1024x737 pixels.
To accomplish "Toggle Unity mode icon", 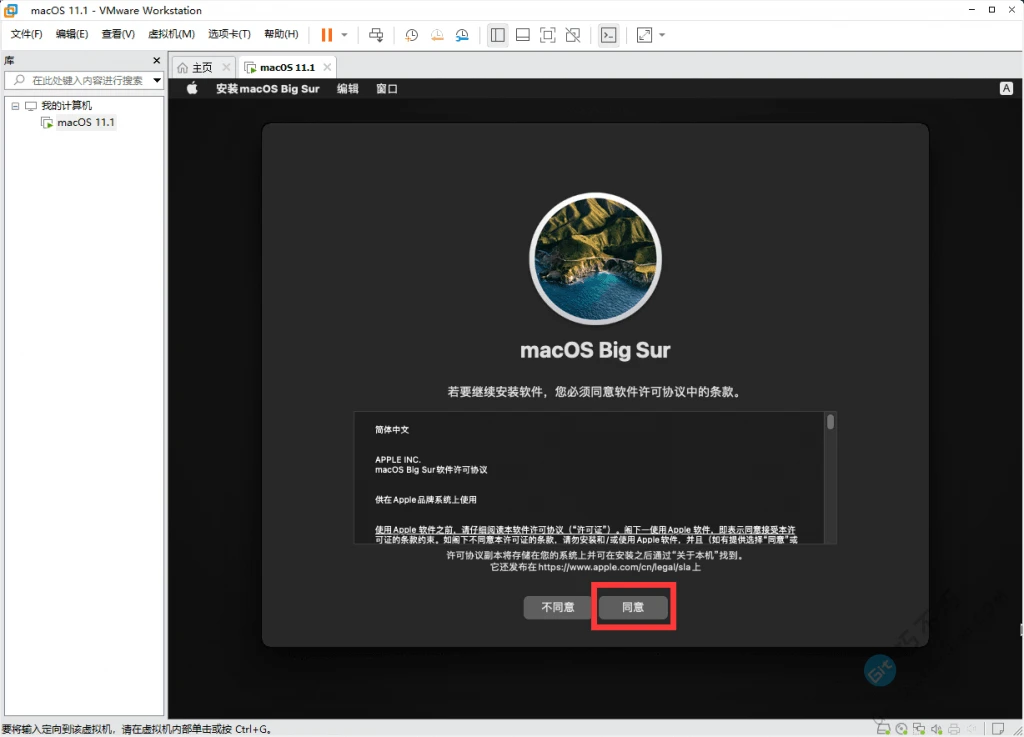I will point(573,35).
